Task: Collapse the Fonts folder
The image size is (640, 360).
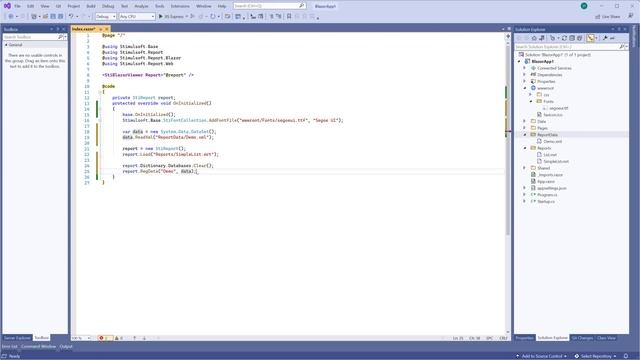Action: tap(531, 101)
